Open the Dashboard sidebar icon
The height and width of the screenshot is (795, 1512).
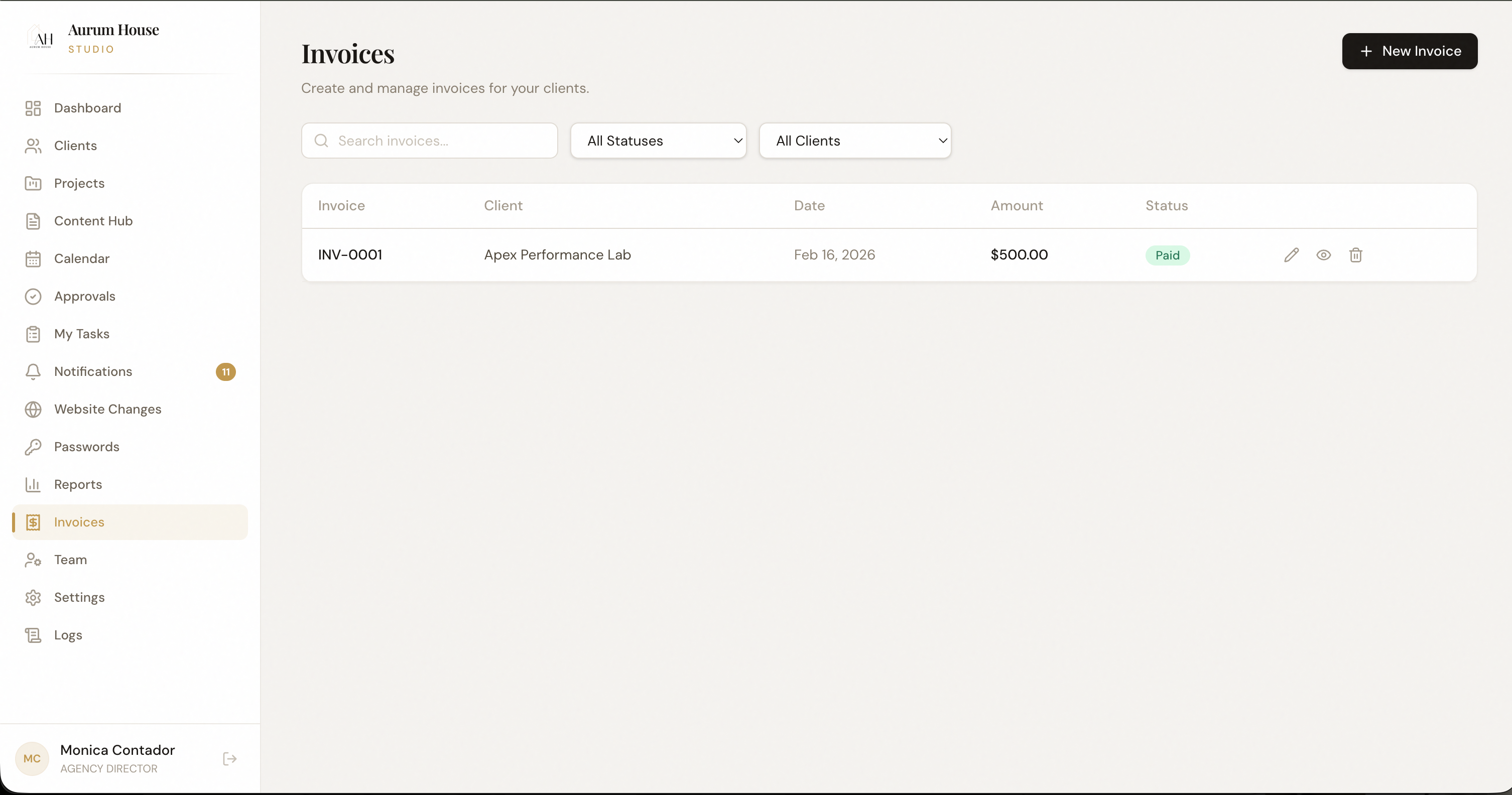click(34, 108)
